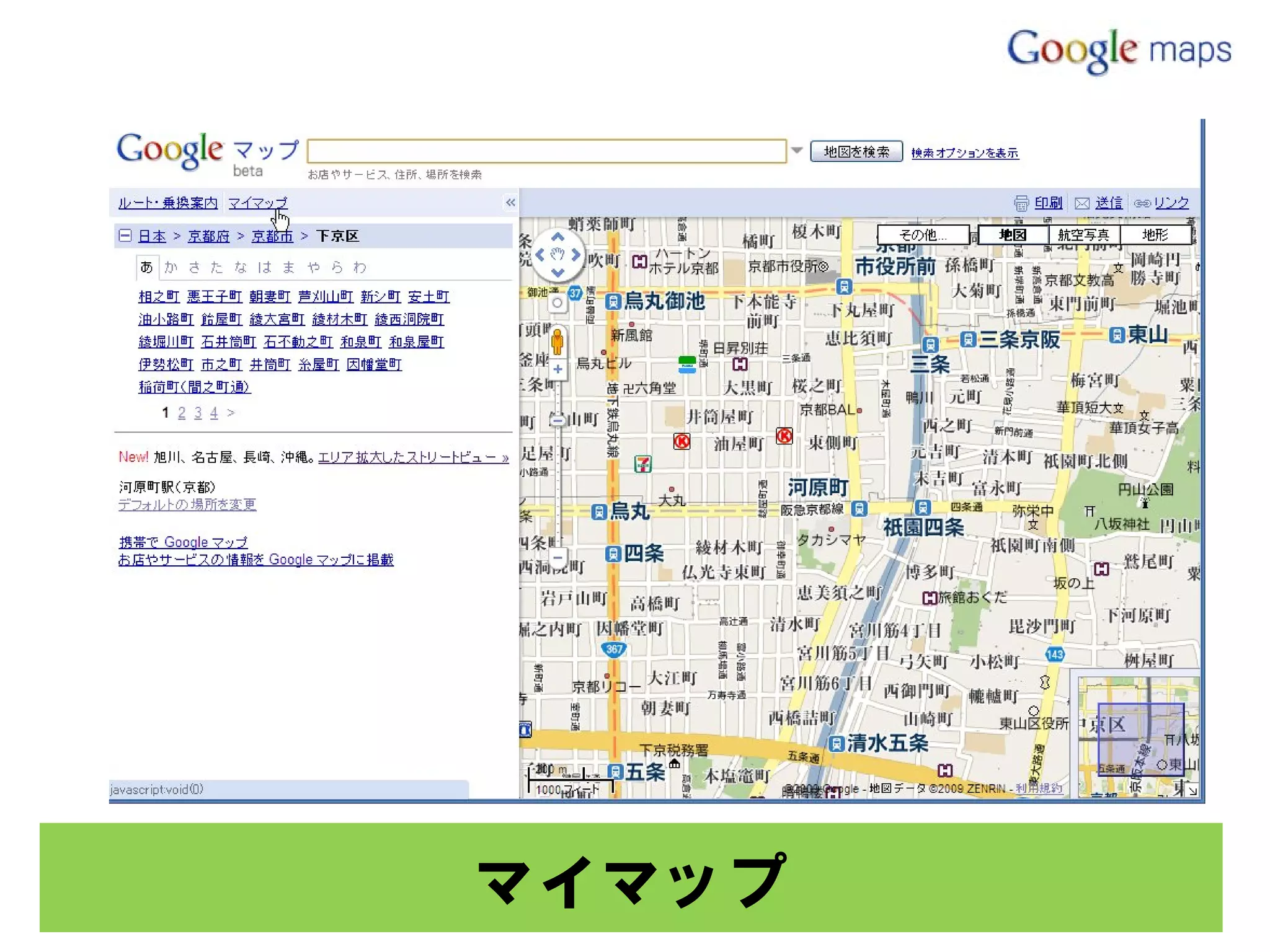
Task: Open 携帯で Google マップ link
Action: 183,542
